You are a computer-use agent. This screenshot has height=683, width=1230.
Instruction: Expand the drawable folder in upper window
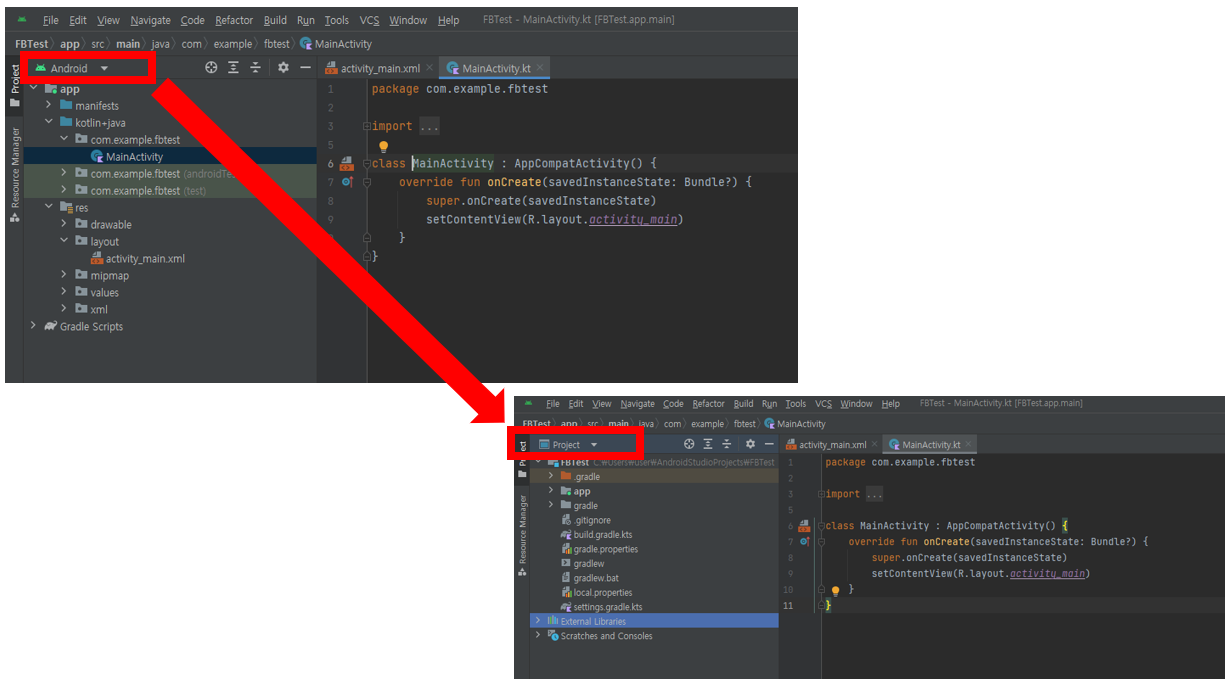(64, 224)
